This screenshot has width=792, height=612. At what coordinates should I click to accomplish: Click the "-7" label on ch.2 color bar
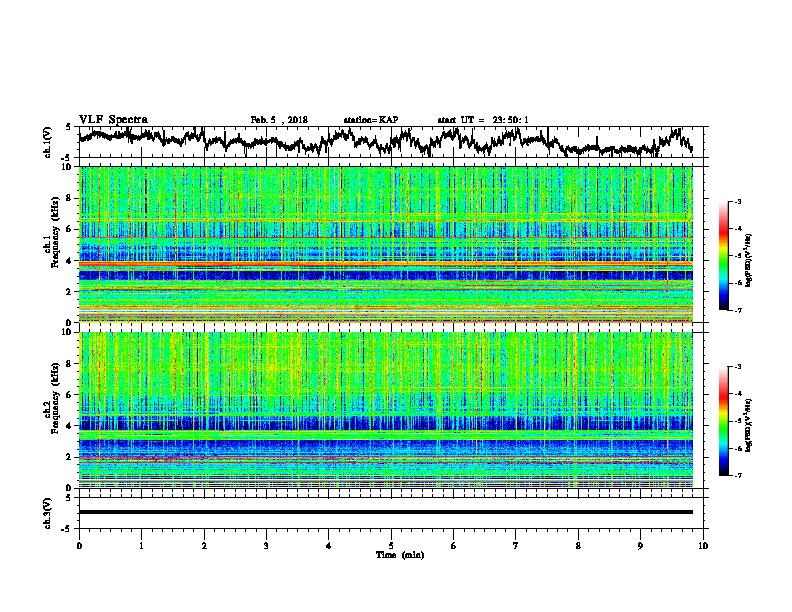[x=737, y=476]
